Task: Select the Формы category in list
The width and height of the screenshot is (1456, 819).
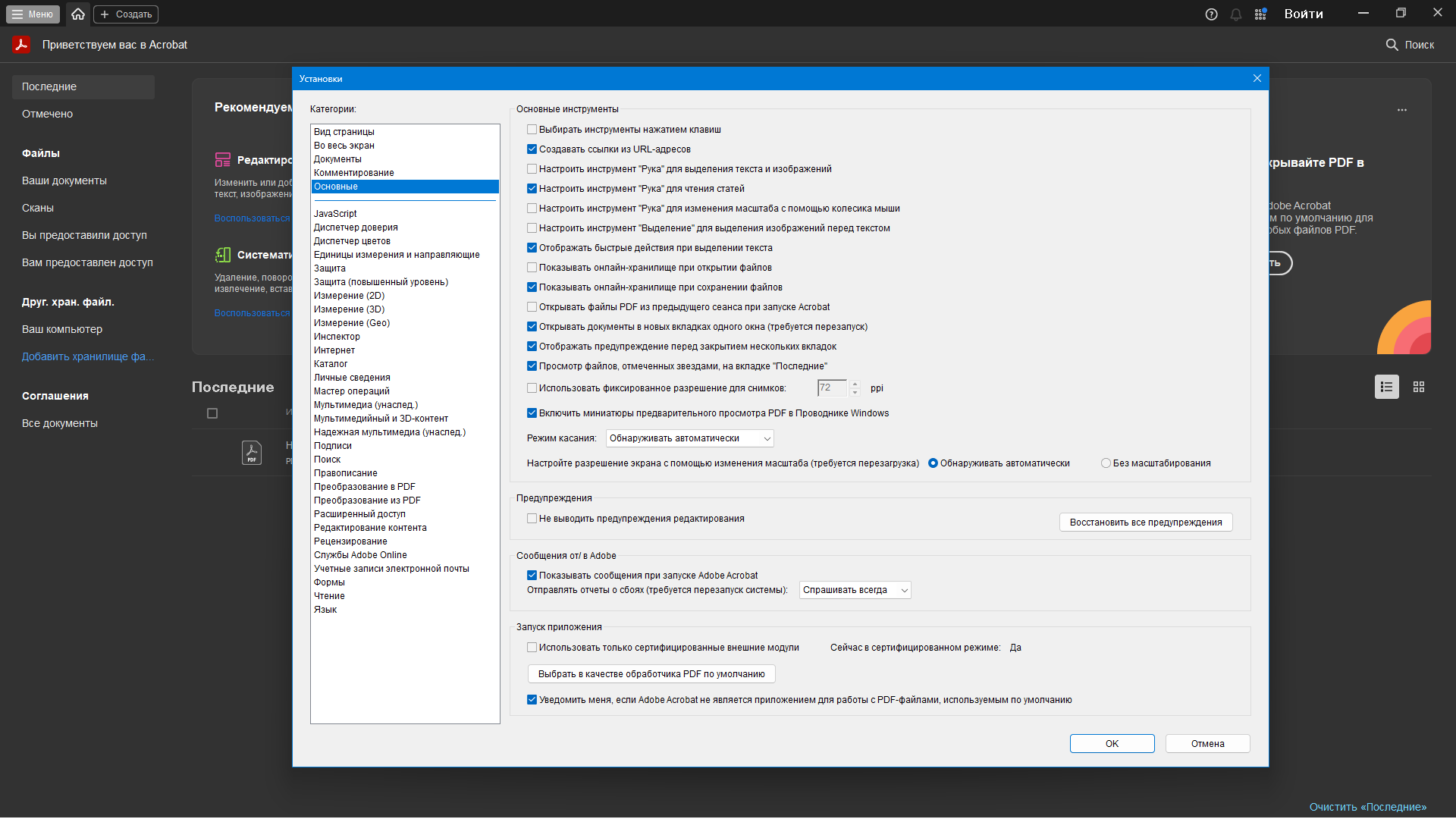Action: click(329, 582)
